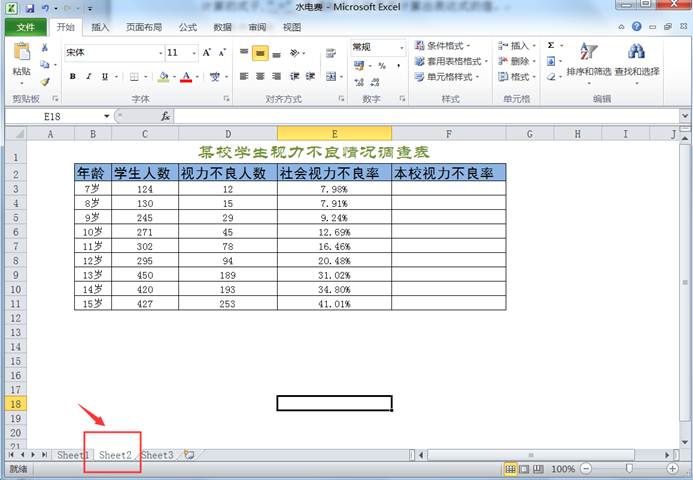Open the 插入 ribbon tab
This screenshot has width=693, height=480.
100,27
